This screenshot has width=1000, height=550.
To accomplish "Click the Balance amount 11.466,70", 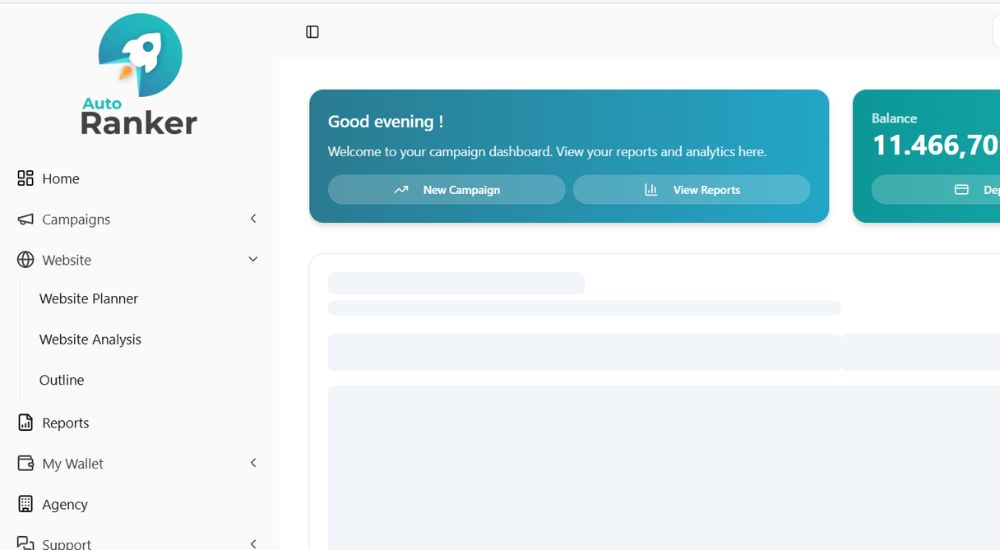I will tap(935, 146).
